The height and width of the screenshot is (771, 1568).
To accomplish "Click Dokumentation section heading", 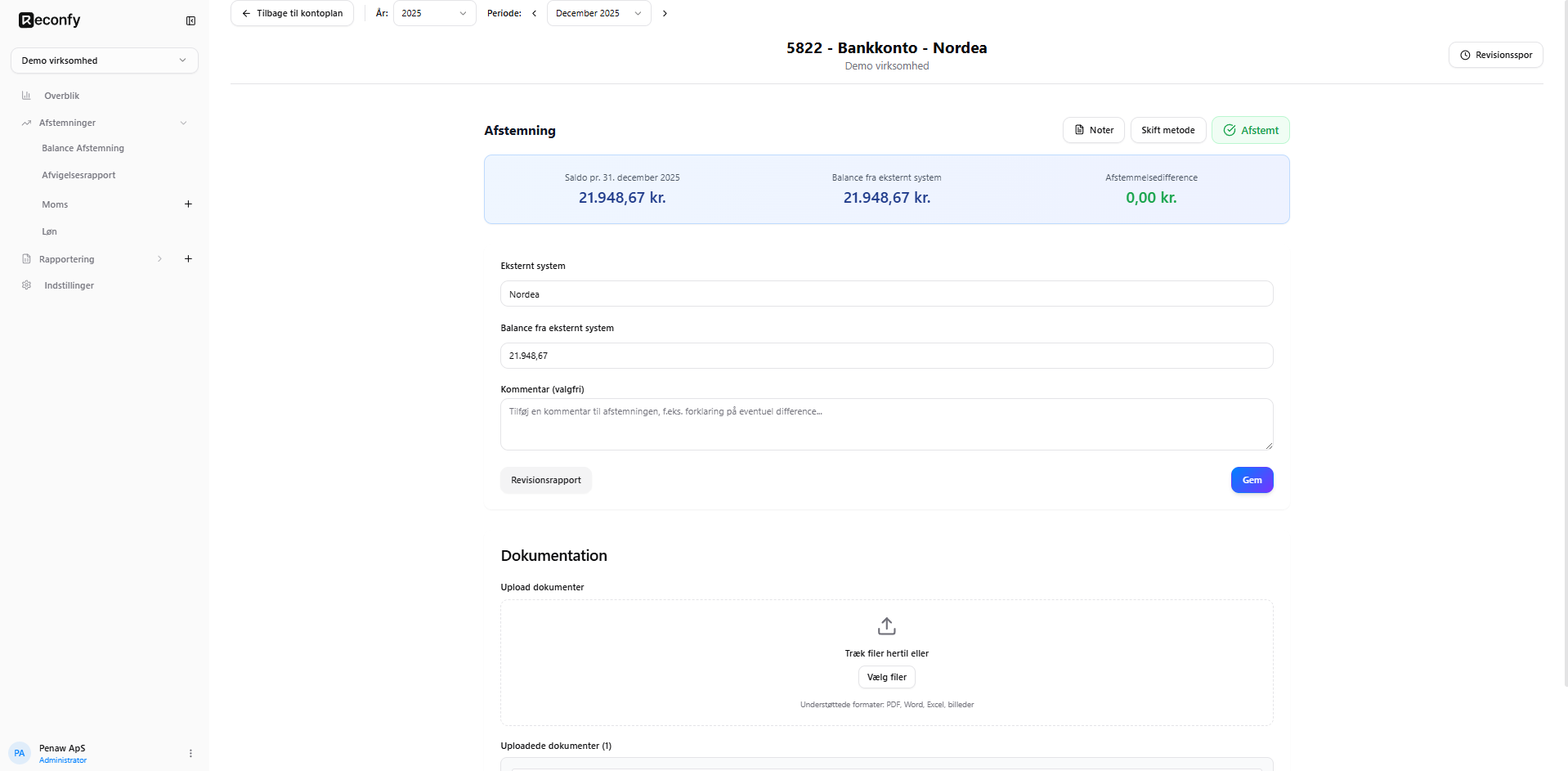I will coord(553,556).
